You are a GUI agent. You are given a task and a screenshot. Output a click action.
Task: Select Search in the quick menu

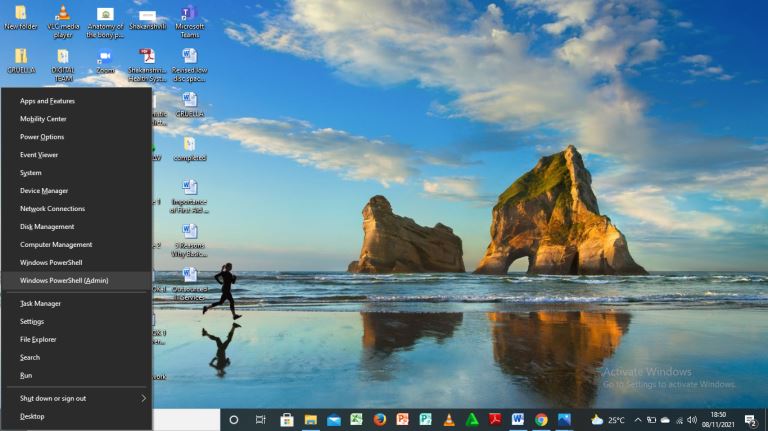tap(76, 357)
